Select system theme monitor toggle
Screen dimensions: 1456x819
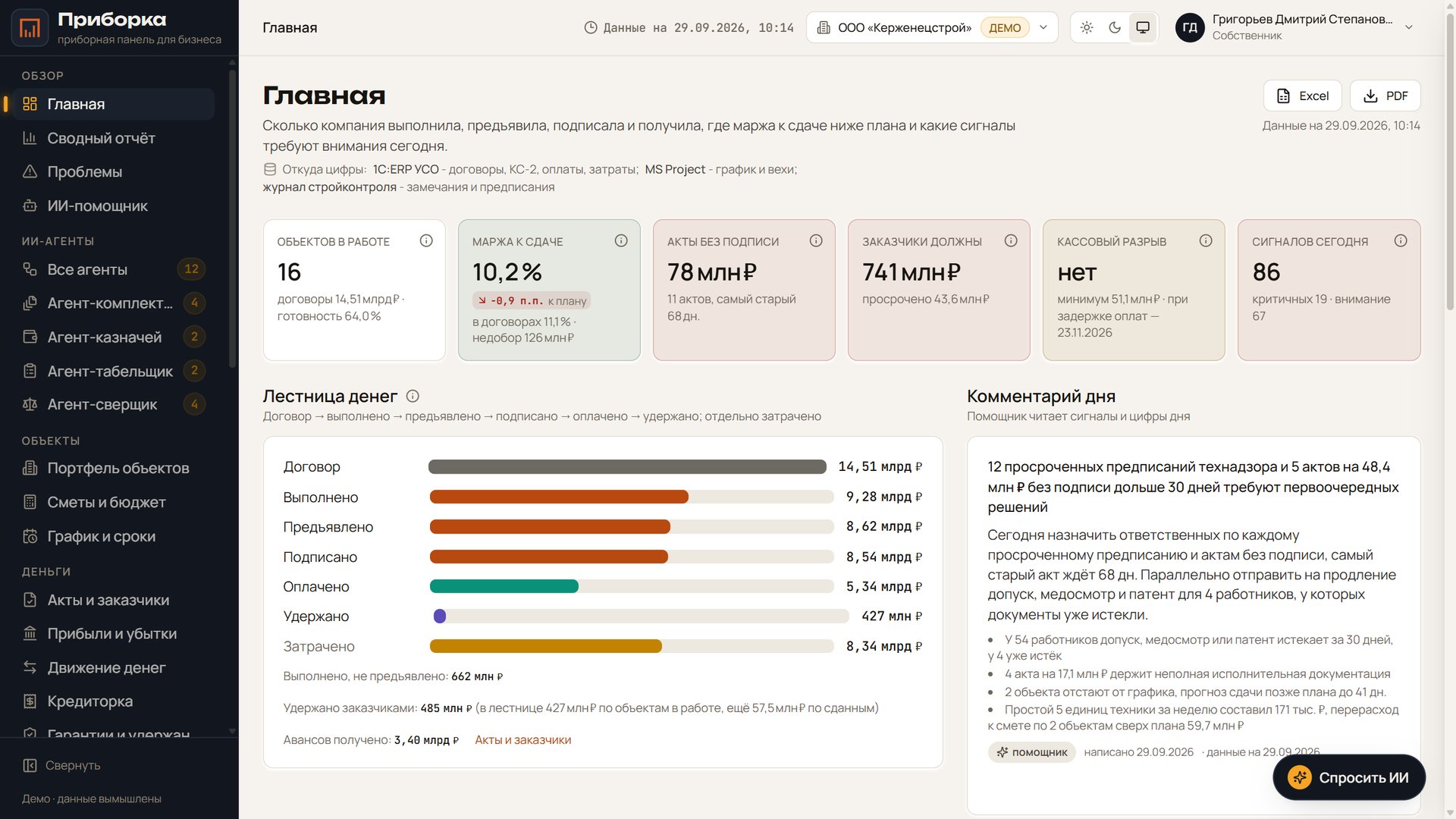tap(1143, 27)
